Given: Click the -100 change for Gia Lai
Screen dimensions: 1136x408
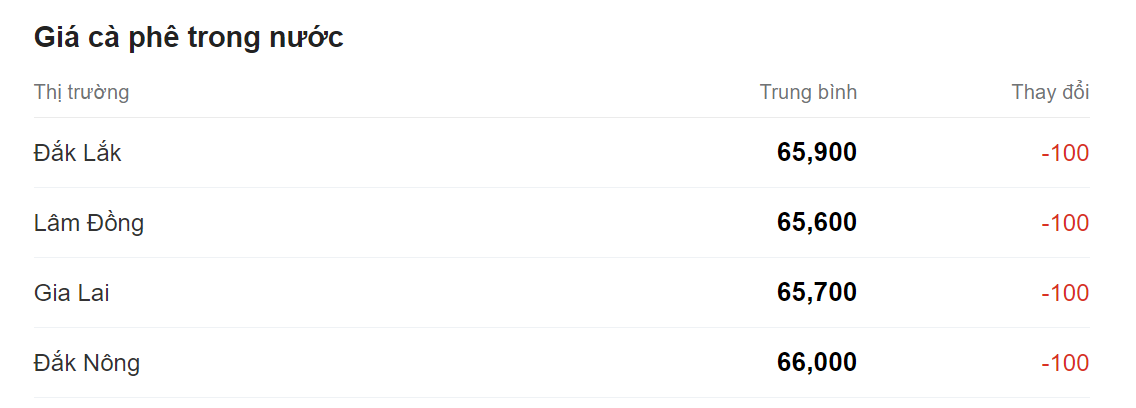Looking at the screenshot, I should click(1065, 293).
